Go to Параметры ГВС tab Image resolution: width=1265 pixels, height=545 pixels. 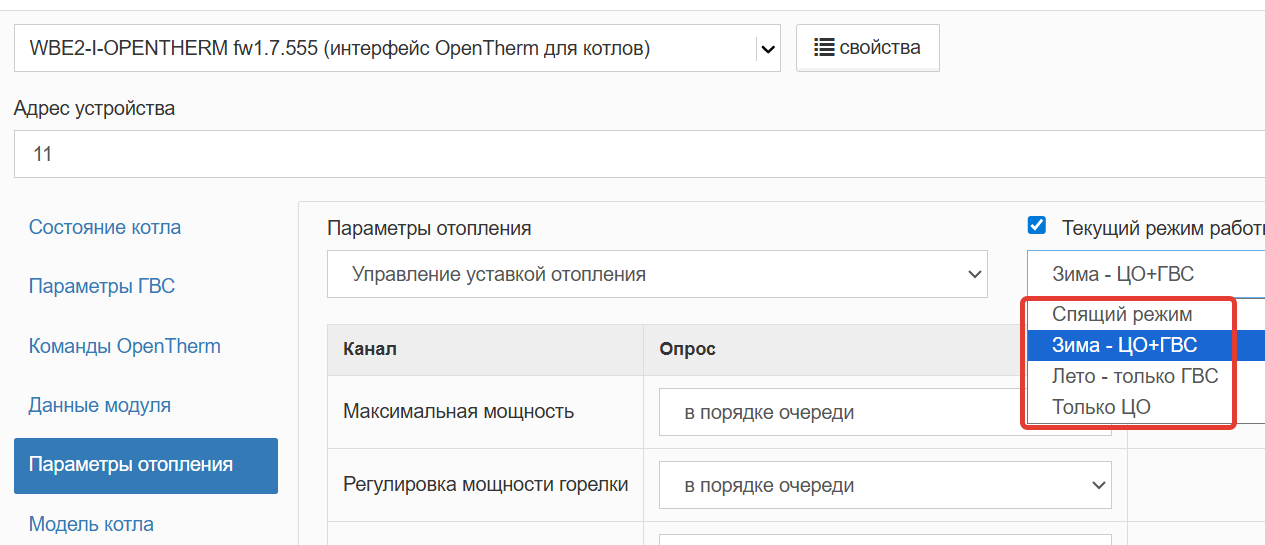point(102,286)
